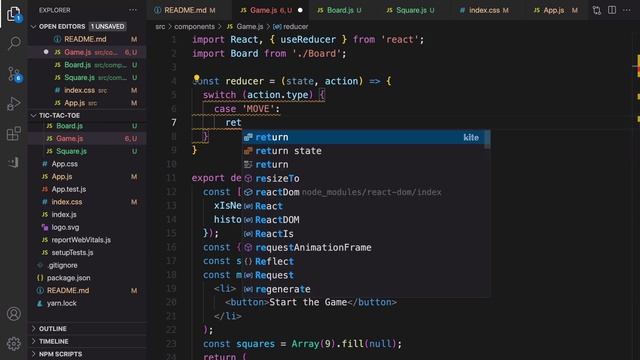Image resolution: width=640 pixels, height=360 pixels.
Task: Click line number 7 in gutter
Action: tap(174, 122)
